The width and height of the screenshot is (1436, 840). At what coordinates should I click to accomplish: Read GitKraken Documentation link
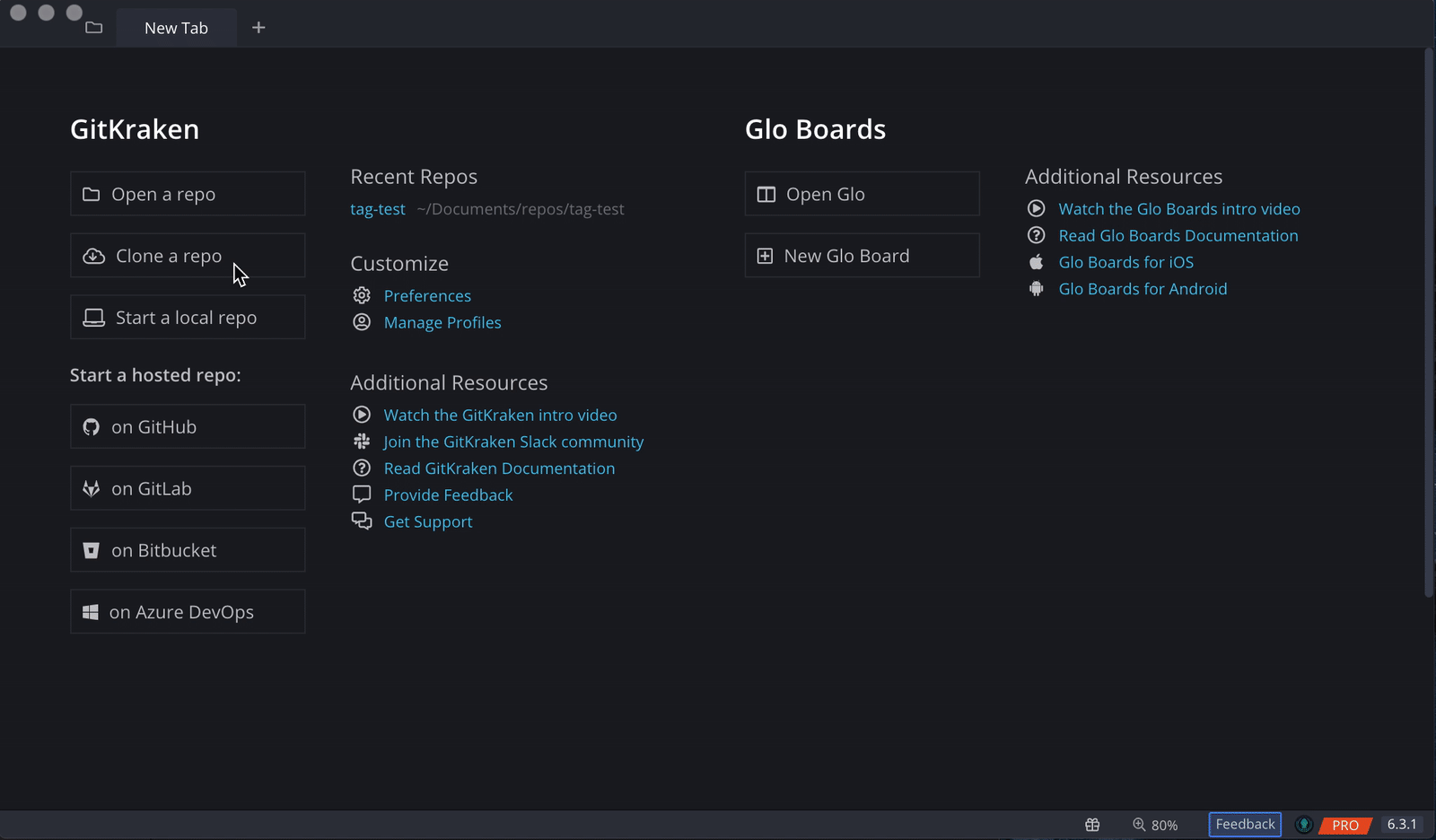point(499,468)
